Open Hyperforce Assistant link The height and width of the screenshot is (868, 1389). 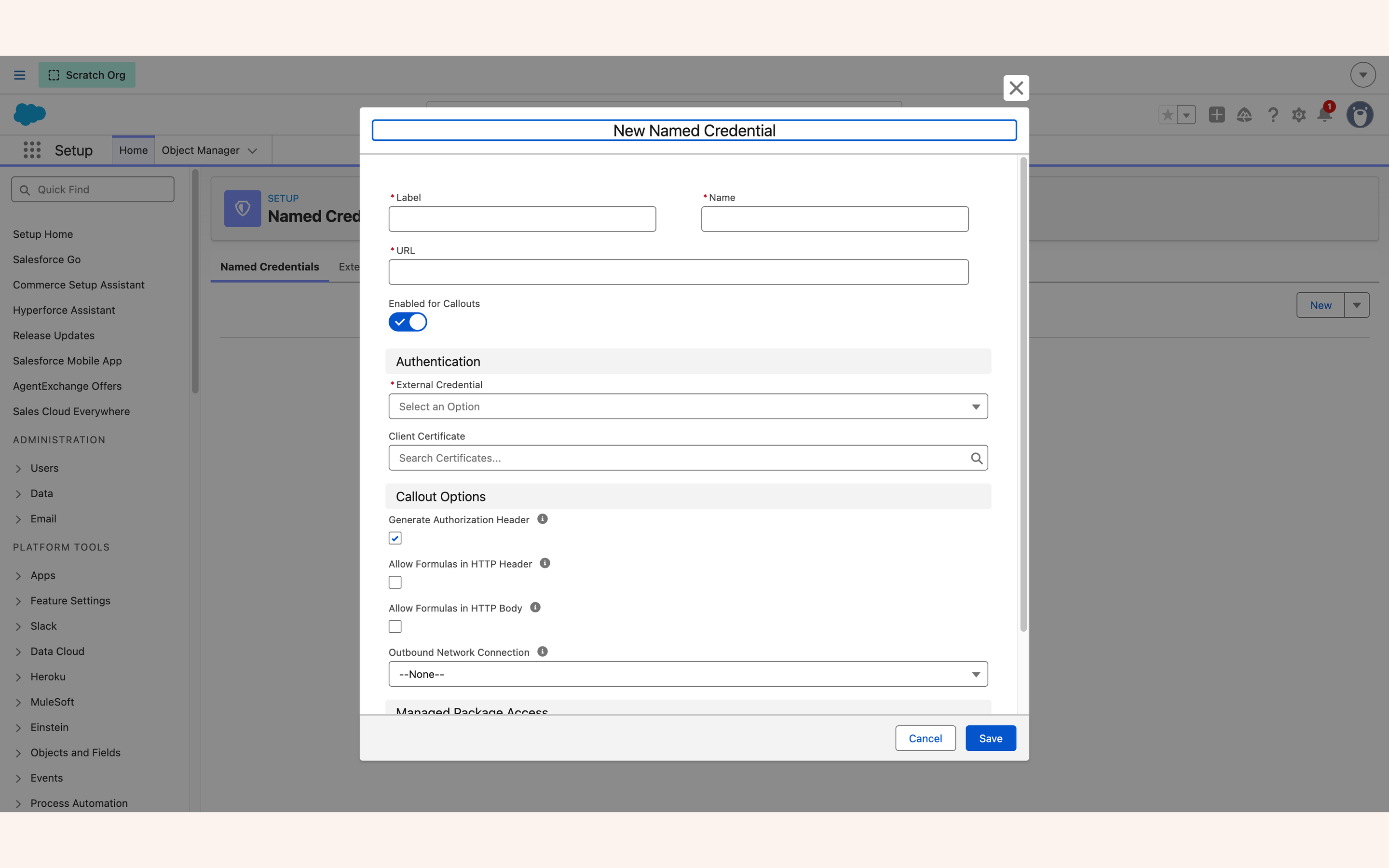[64, 310]
